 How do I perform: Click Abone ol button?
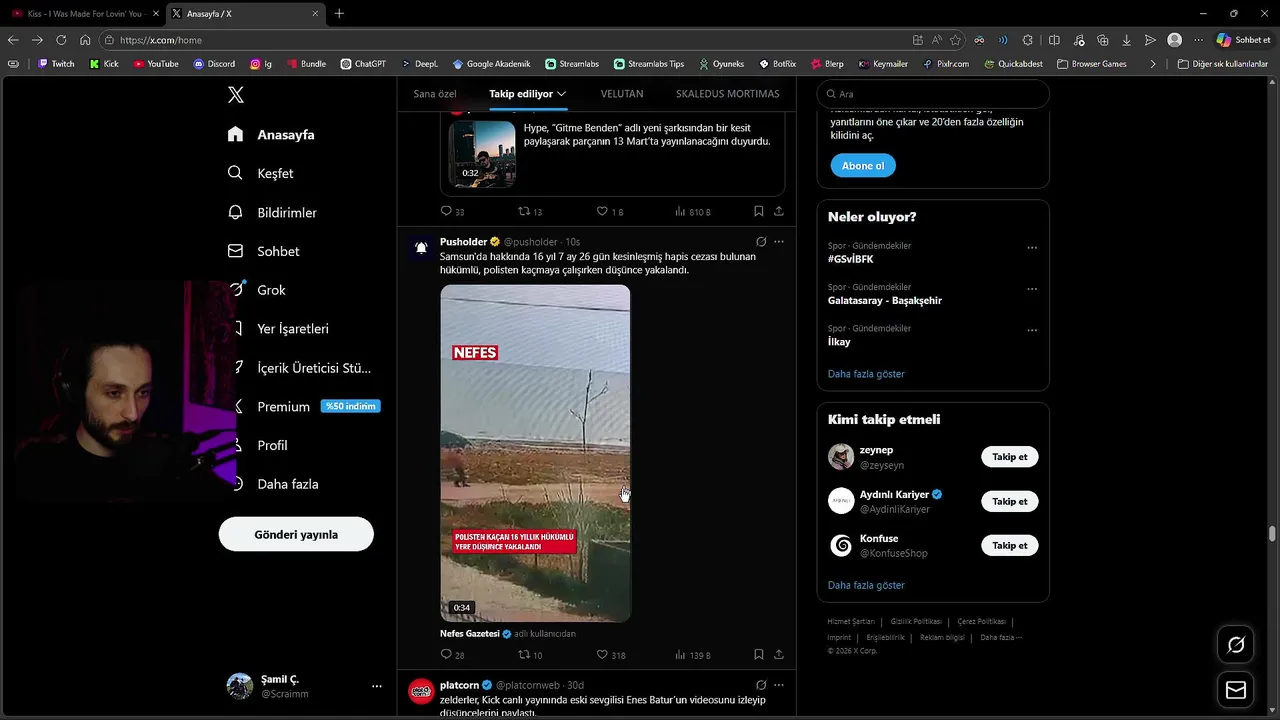(863, 166)
